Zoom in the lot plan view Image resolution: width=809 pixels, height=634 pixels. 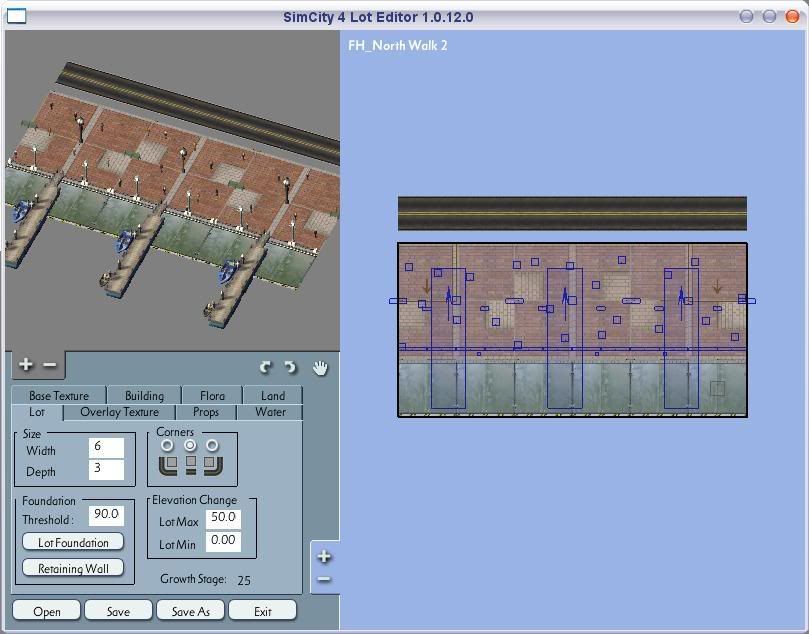tap(324, 556)
